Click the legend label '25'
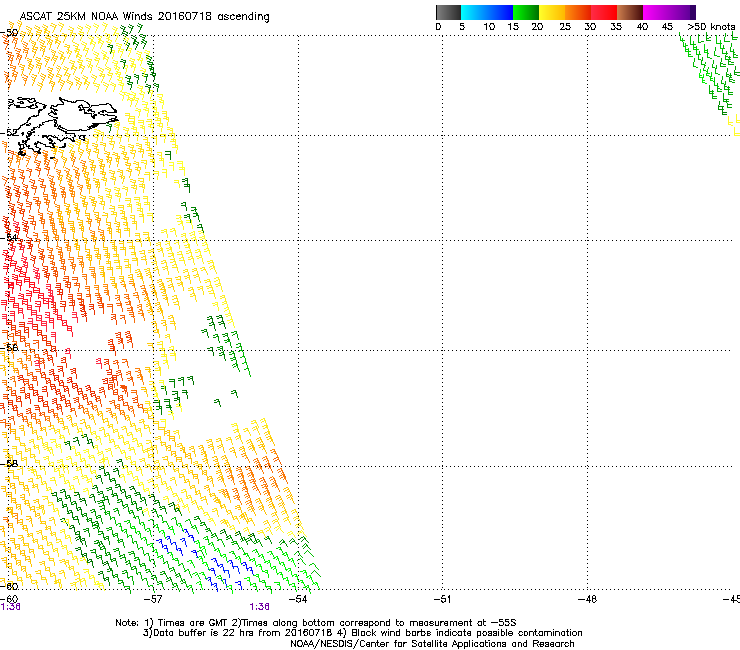The image size is (740, 650). [x=565, y=27]
